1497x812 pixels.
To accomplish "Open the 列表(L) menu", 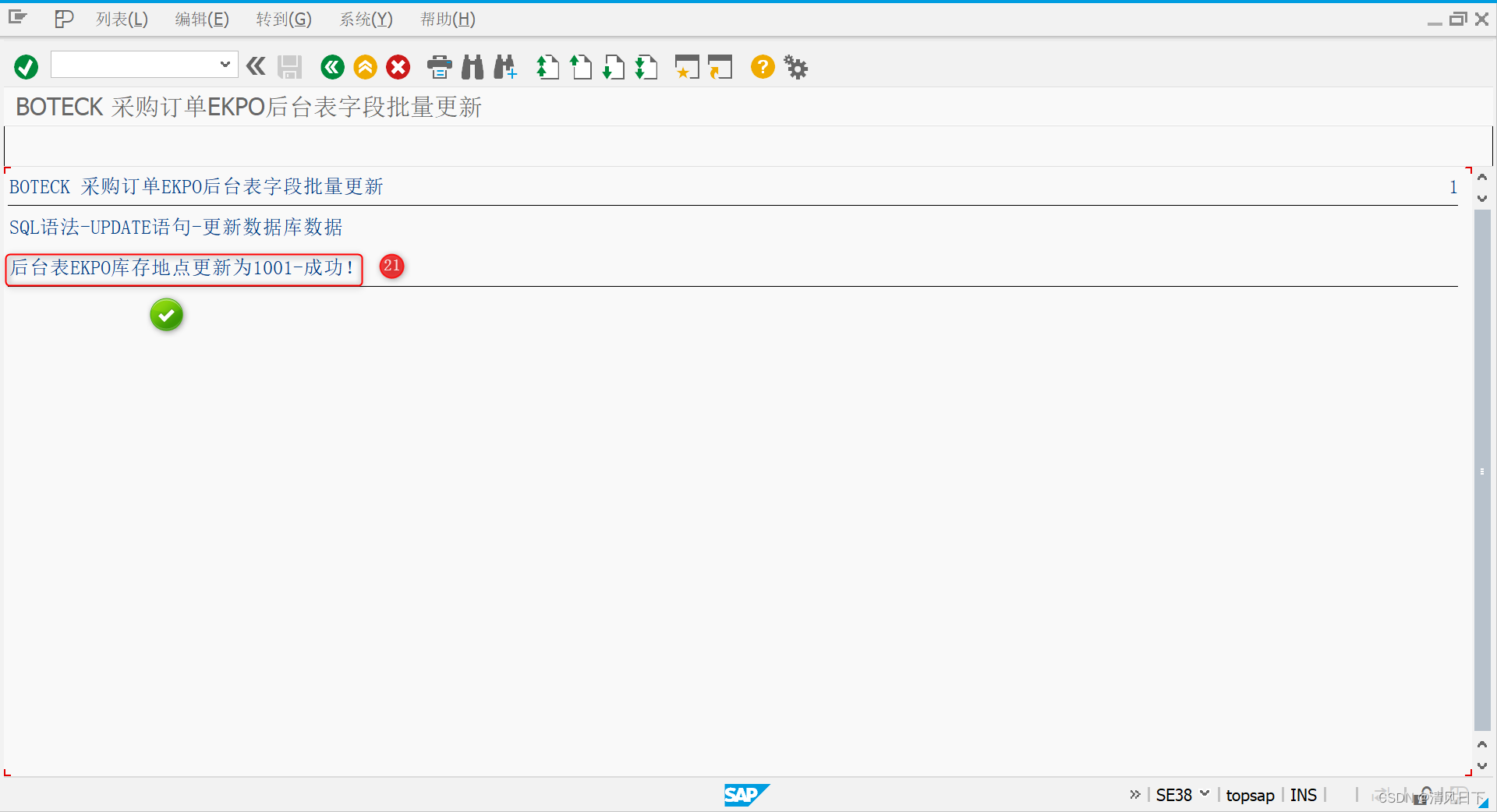I will tap(121, 19).
